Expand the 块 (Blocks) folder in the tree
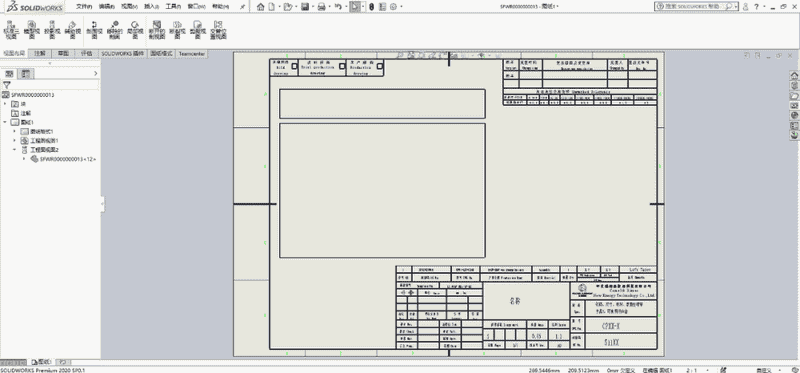The width and height of the screenshot is (800, 373). point(5,104)
